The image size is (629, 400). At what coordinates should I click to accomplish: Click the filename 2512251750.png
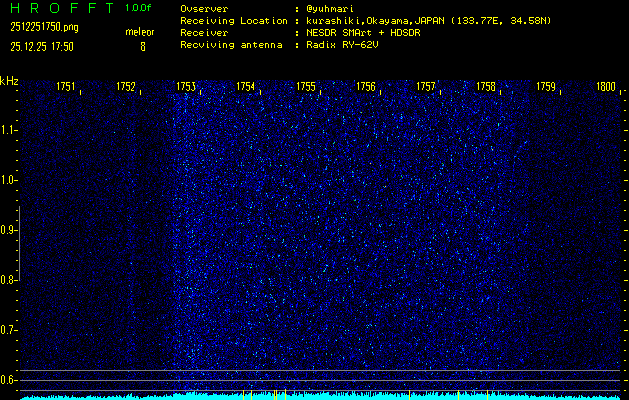tap(44, 28)
